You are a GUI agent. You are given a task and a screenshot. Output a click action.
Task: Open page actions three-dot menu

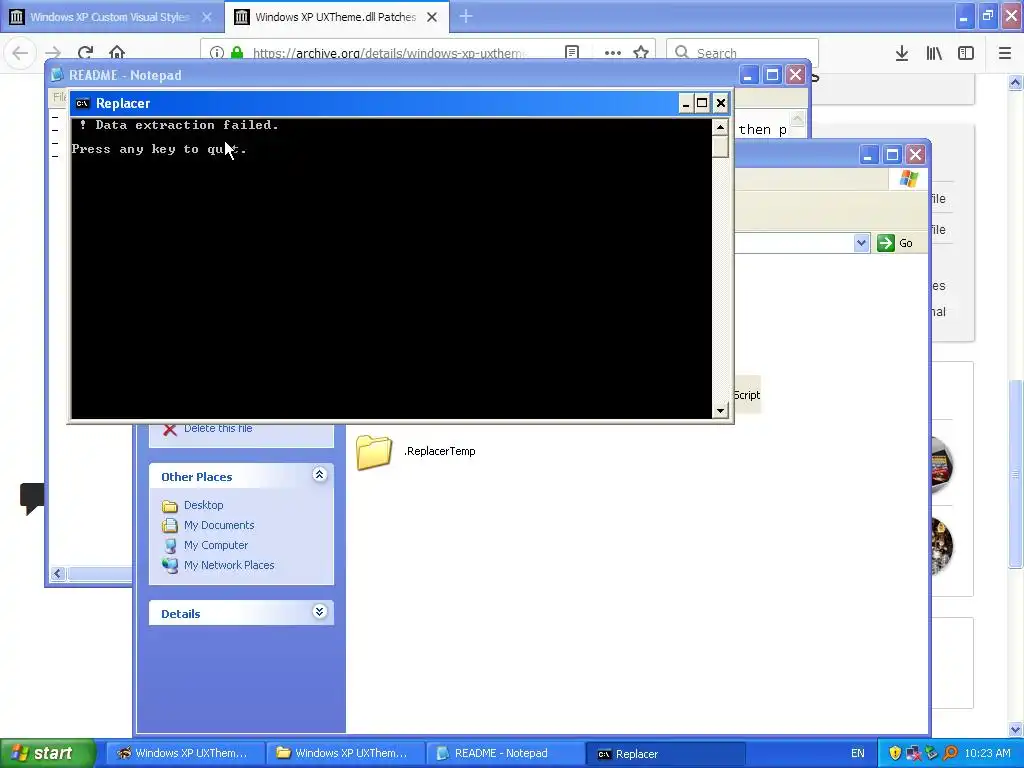point(613,53)
